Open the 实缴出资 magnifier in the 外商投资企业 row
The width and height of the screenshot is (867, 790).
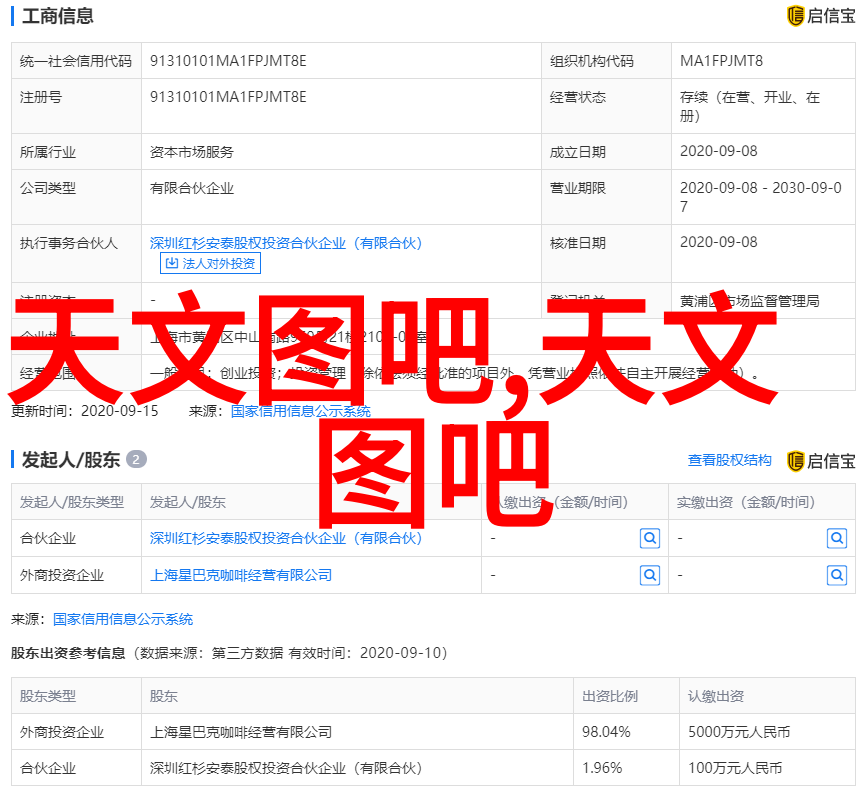tap(837, 576)
